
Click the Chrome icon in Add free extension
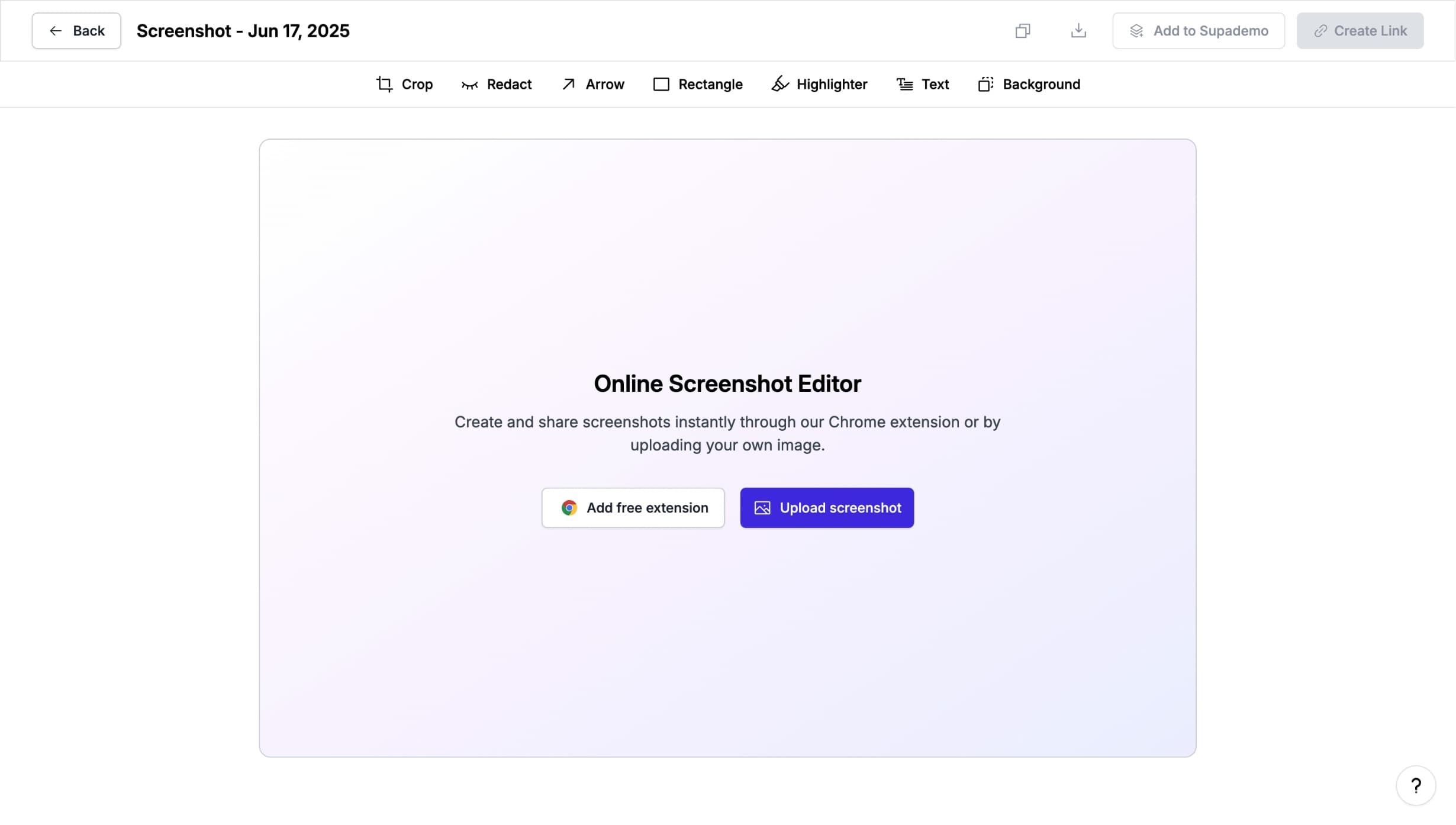[568, 508]
